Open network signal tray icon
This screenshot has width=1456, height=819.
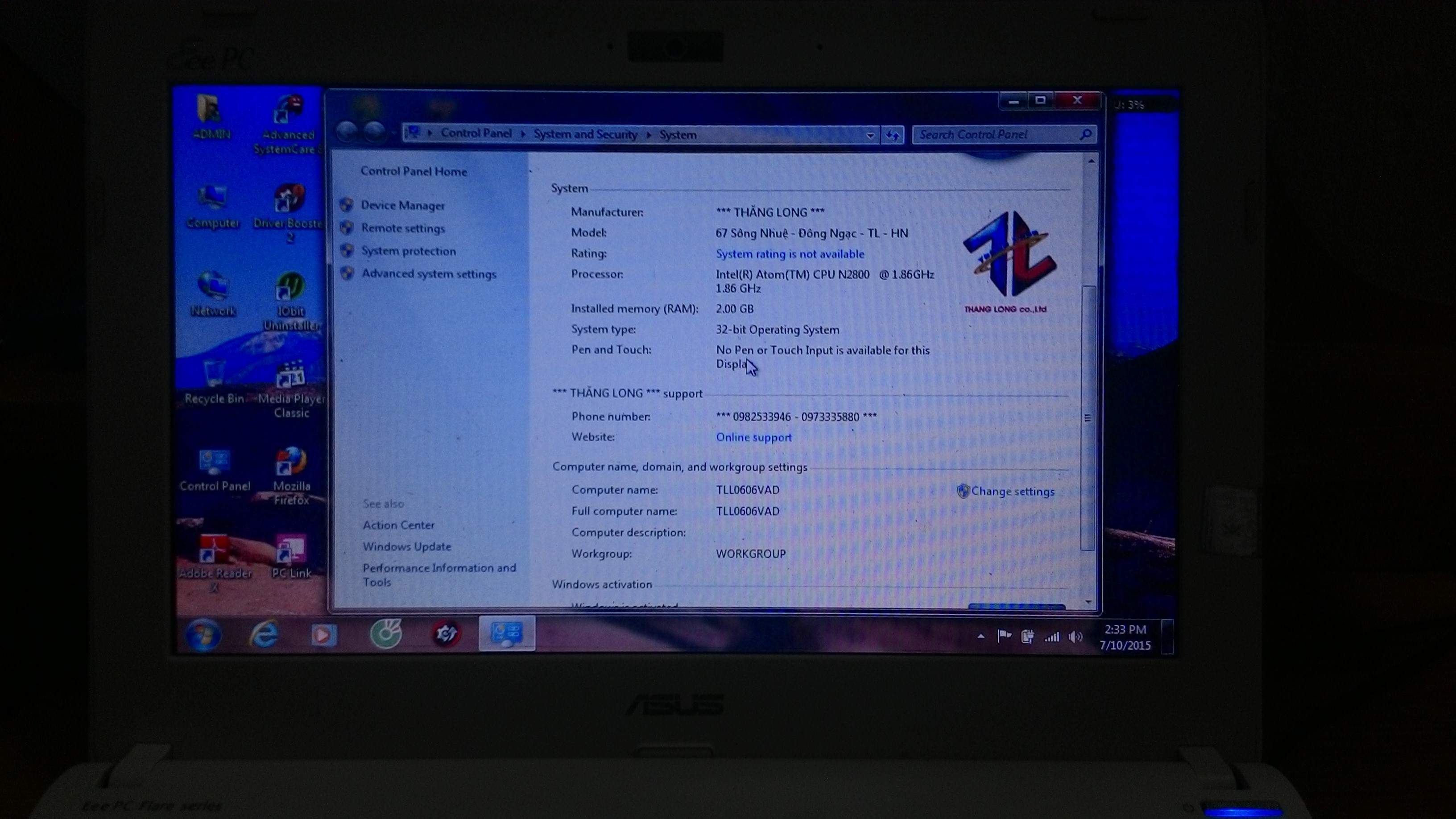[1051, 637]
